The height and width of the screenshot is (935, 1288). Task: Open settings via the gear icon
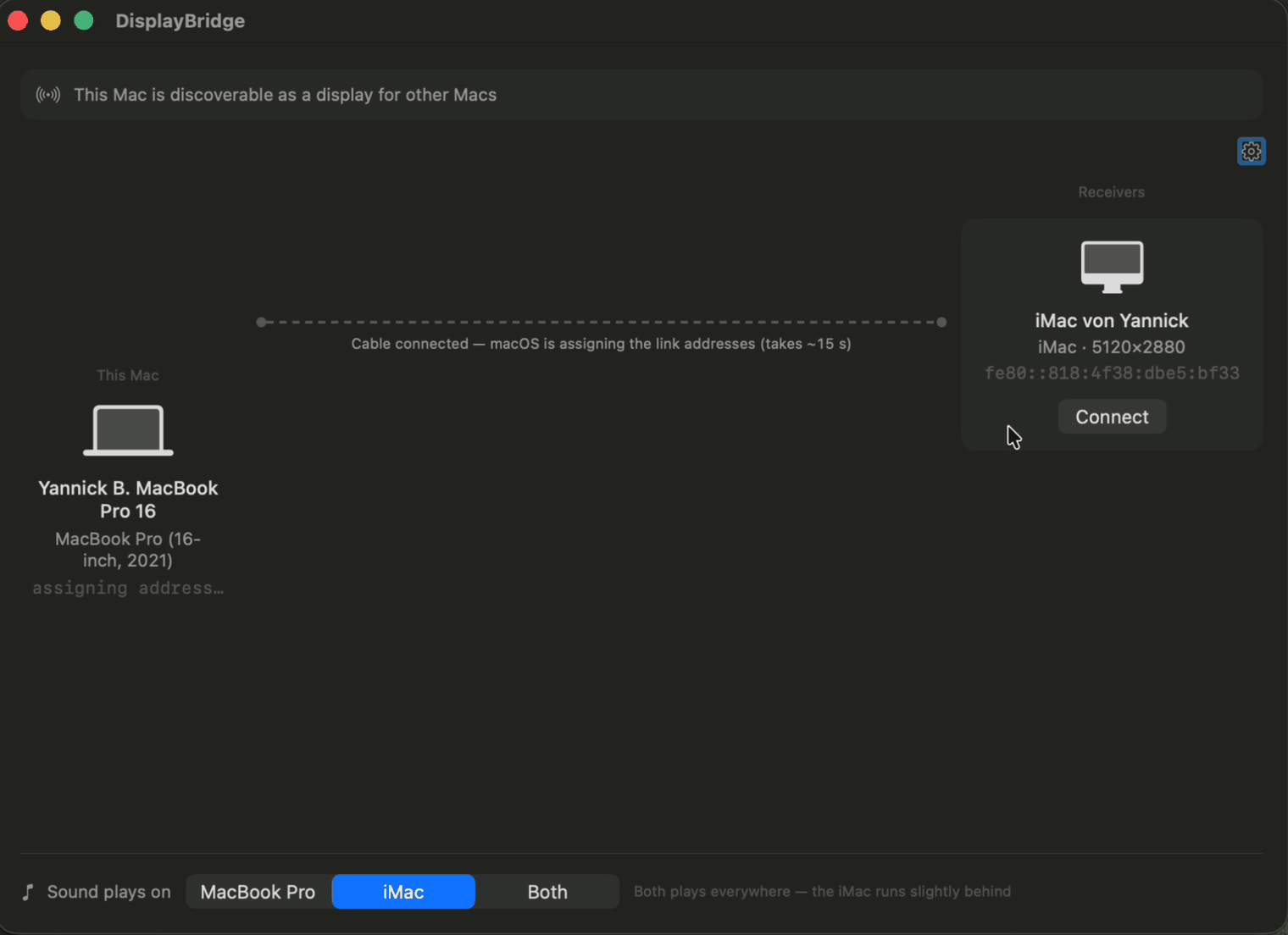[x=1252, y=152]
